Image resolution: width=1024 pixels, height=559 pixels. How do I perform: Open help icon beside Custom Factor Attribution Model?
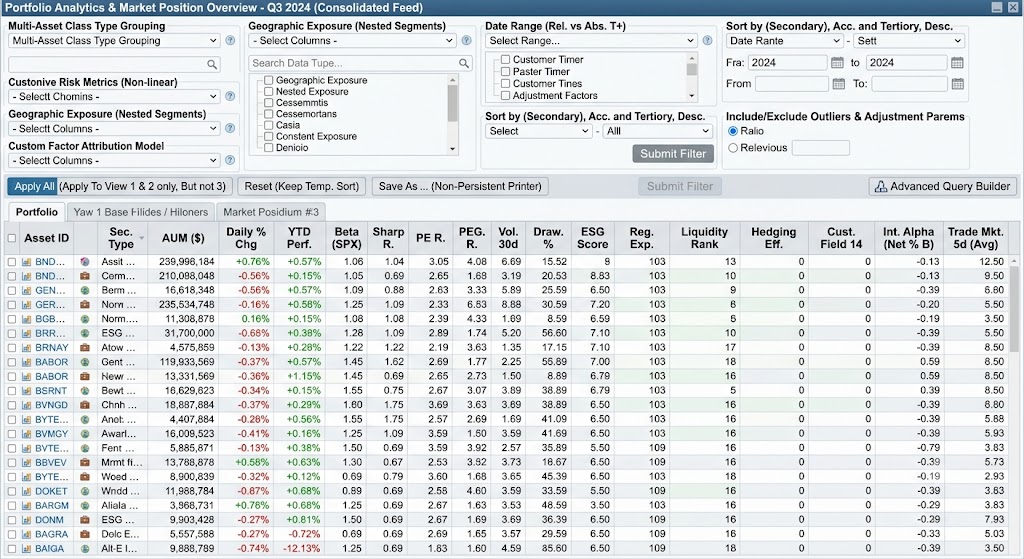230,160
